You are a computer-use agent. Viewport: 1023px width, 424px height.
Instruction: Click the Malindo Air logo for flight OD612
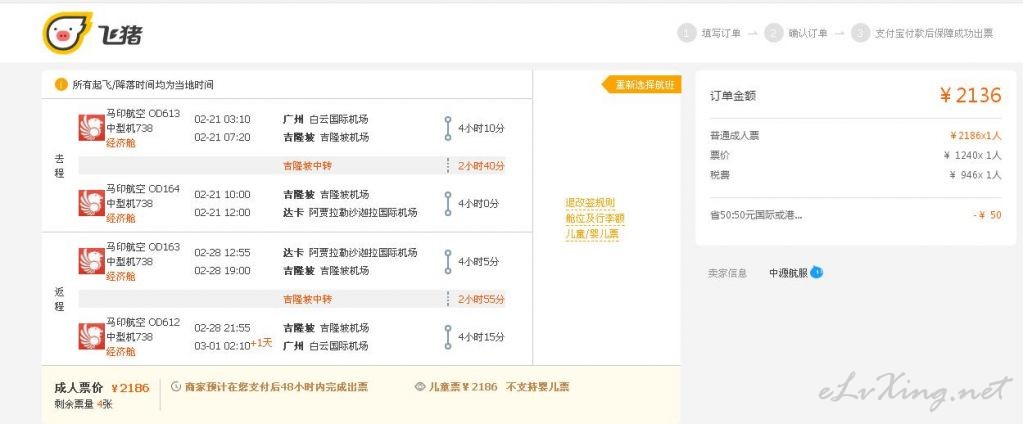(91, 336)
